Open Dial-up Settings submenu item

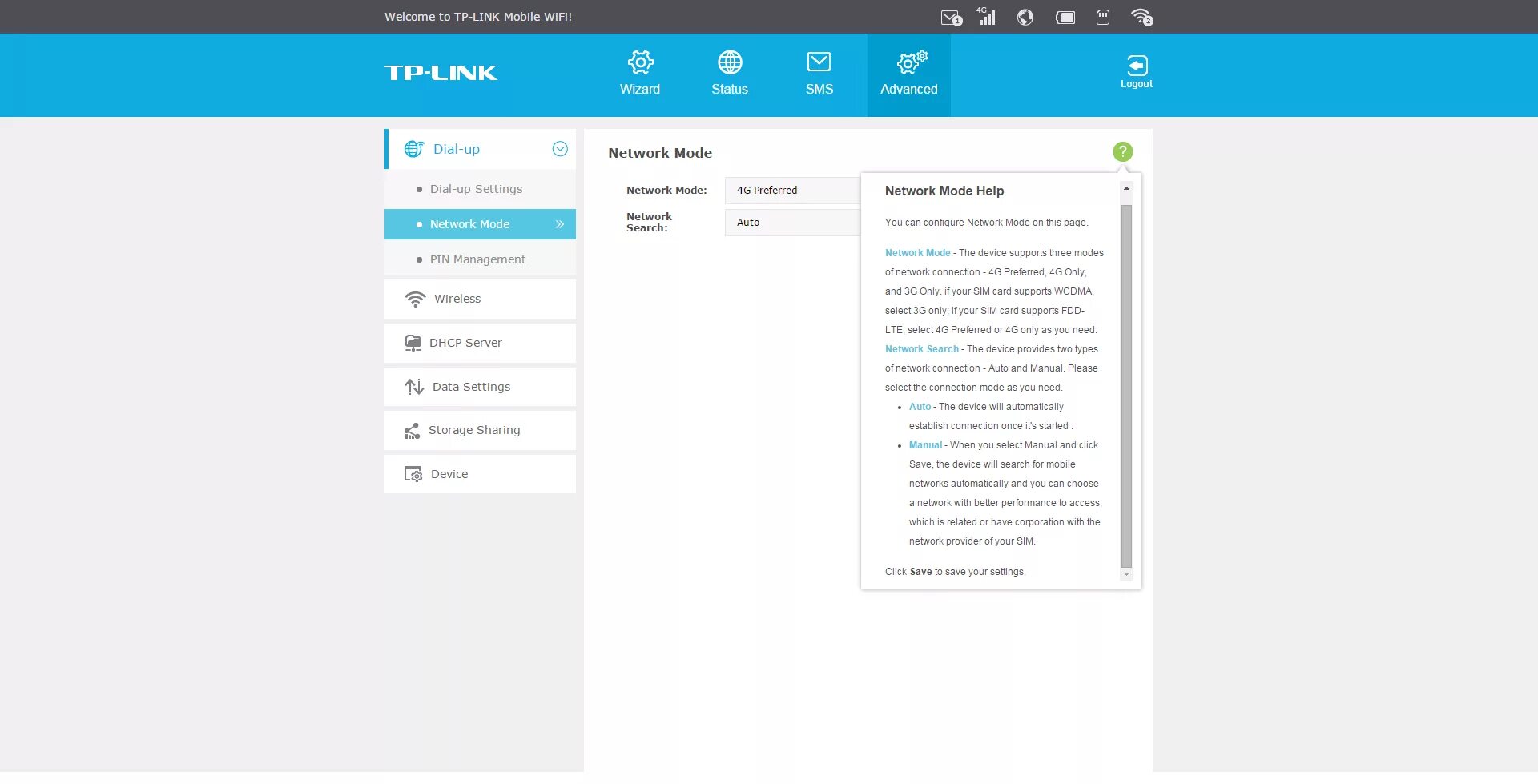(x=480, y=189)
